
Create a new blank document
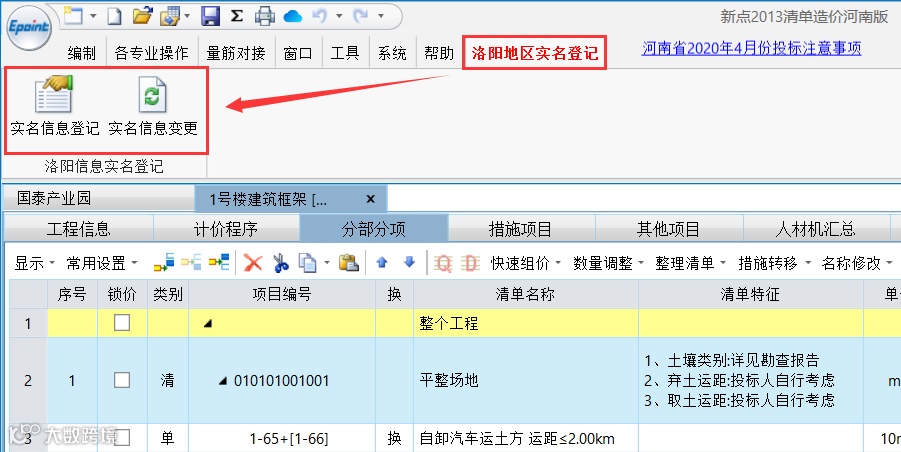click(x=115, y=16)
